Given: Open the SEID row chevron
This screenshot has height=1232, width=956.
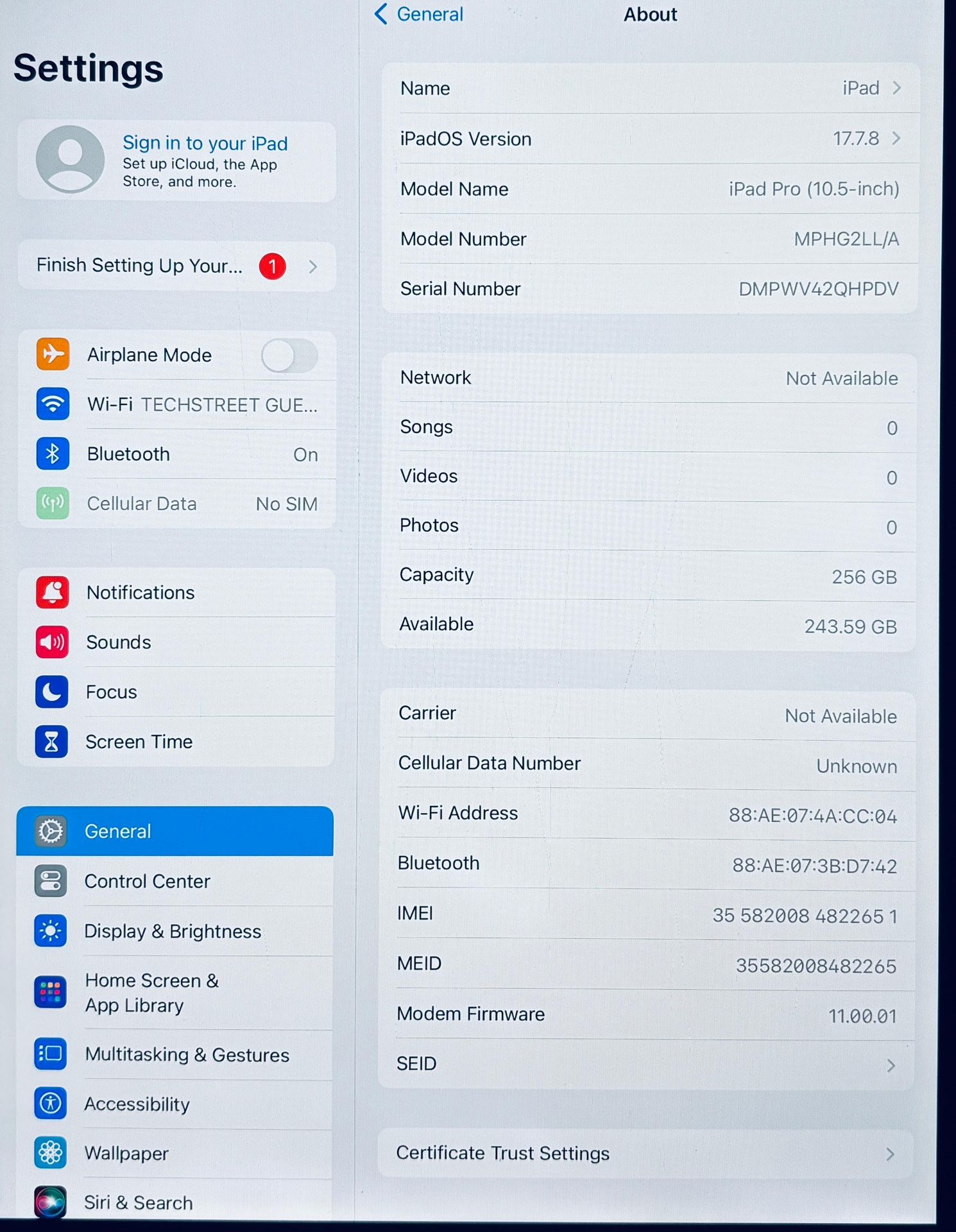Looking at the screenshot, I should tap(891, 1066).
